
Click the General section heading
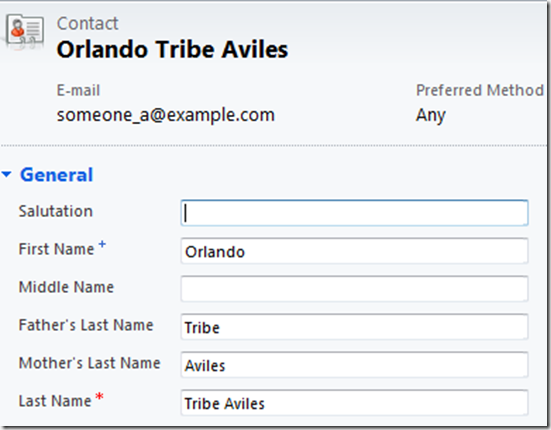click(57, 175)
